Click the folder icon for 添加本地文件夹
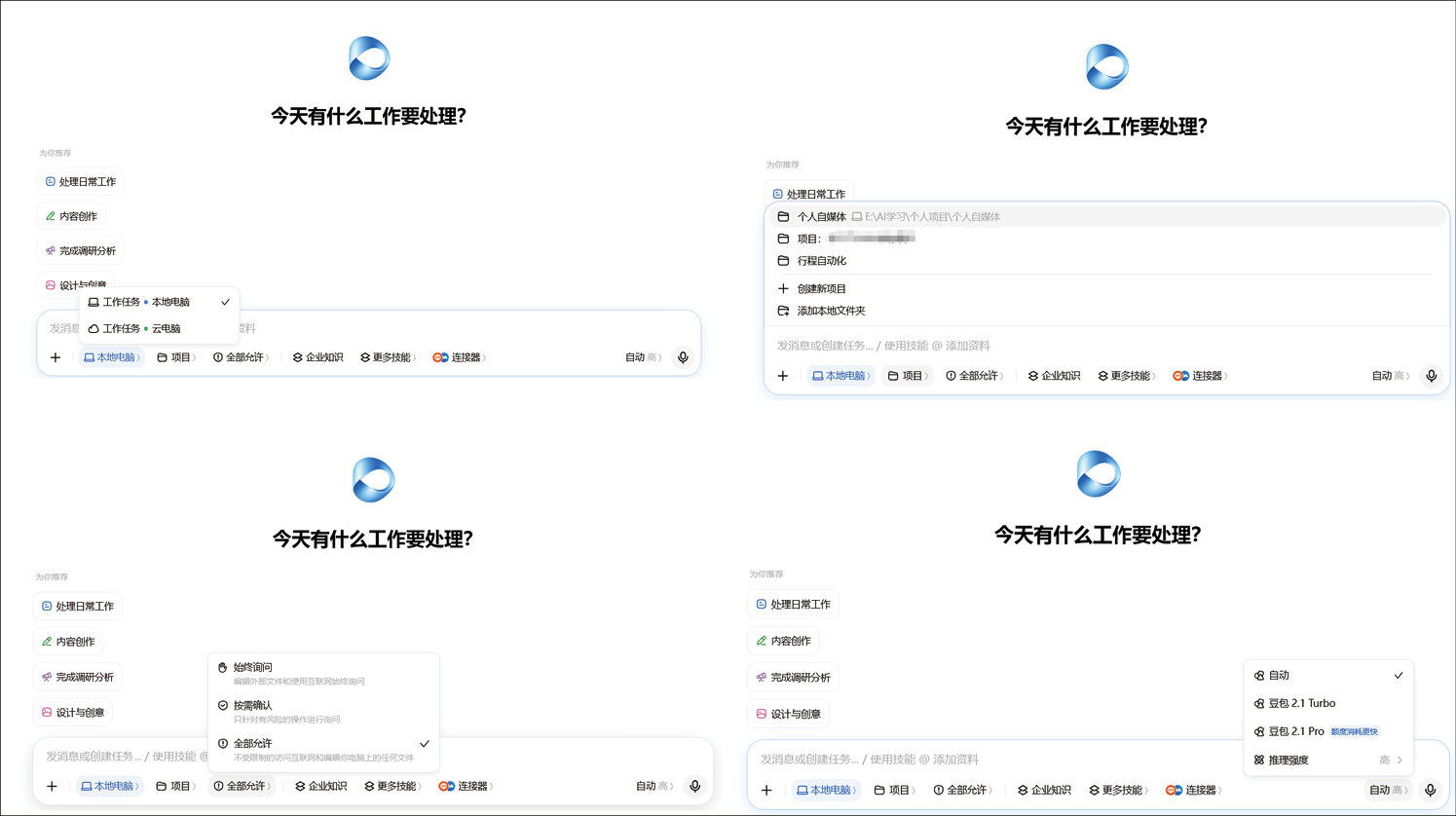 tap(783, 312)
